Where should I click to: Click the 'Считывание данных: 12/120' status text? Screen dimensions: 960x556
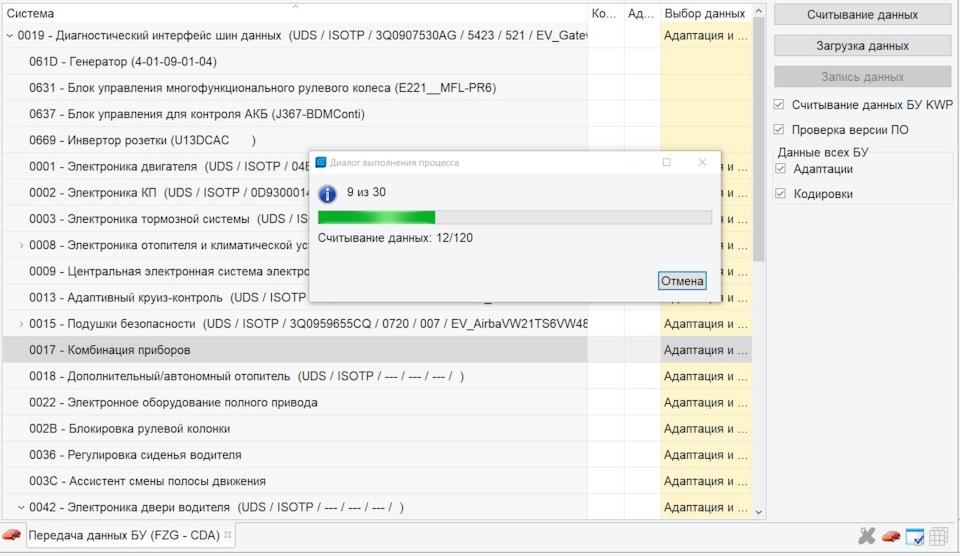coord(395,238)
